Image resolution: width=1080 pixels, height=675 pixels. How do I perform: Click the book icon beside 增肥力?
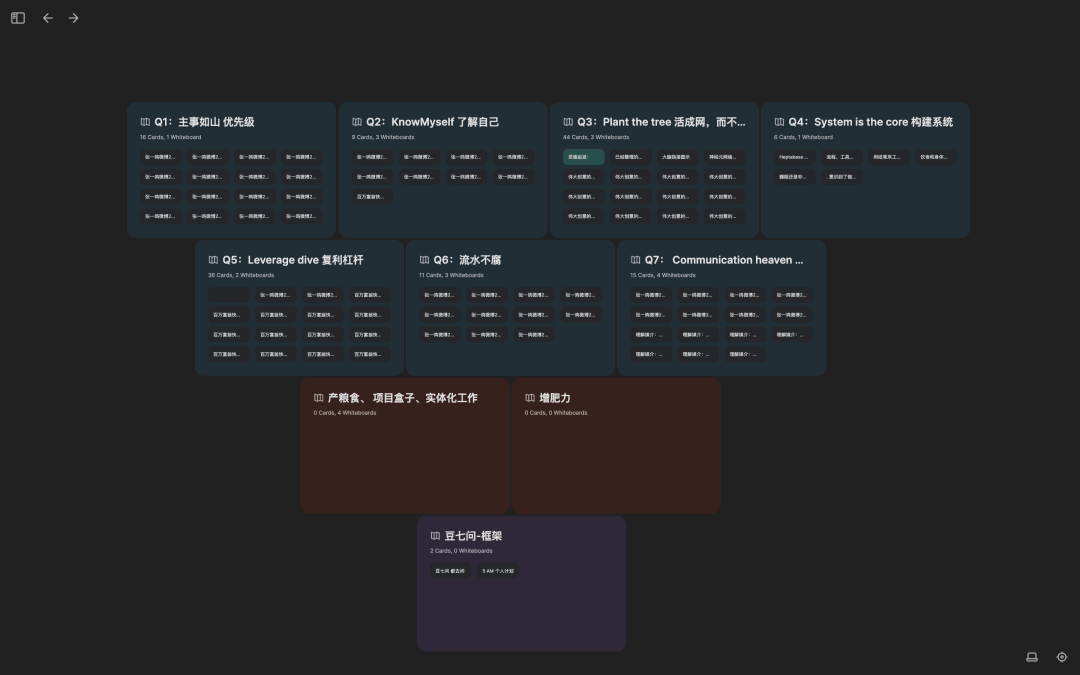[530, 397]
